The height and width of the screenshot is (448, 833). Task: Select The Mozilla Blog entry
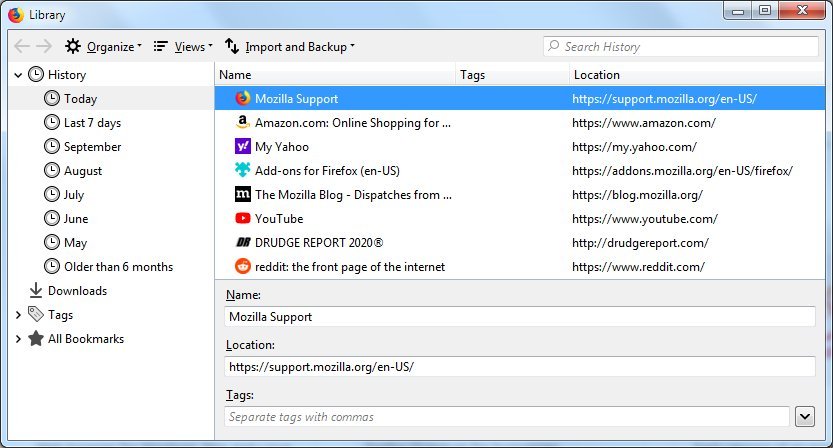(520, 195)
